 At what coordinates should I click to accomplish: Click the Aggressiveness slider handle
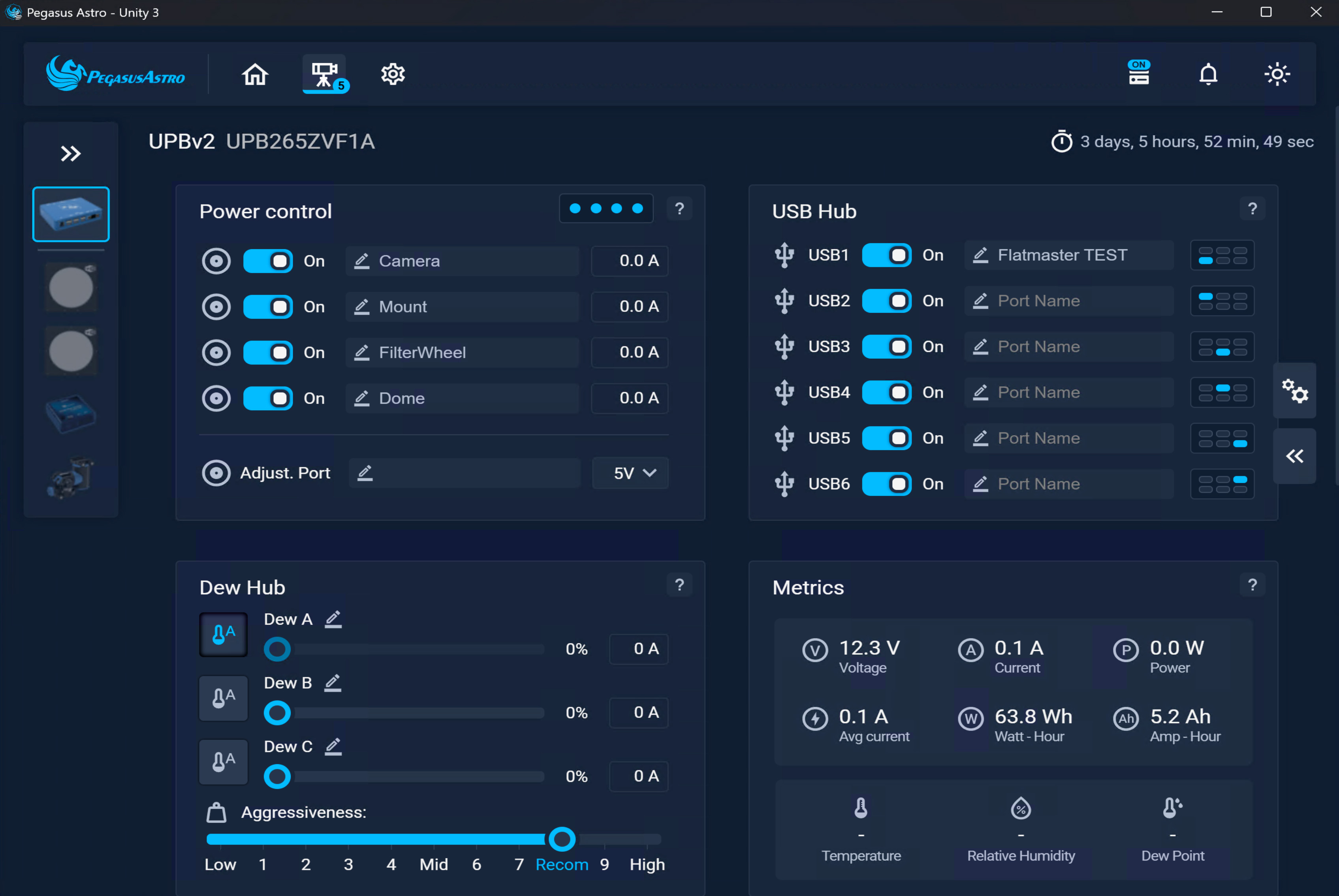pos(562,839)
